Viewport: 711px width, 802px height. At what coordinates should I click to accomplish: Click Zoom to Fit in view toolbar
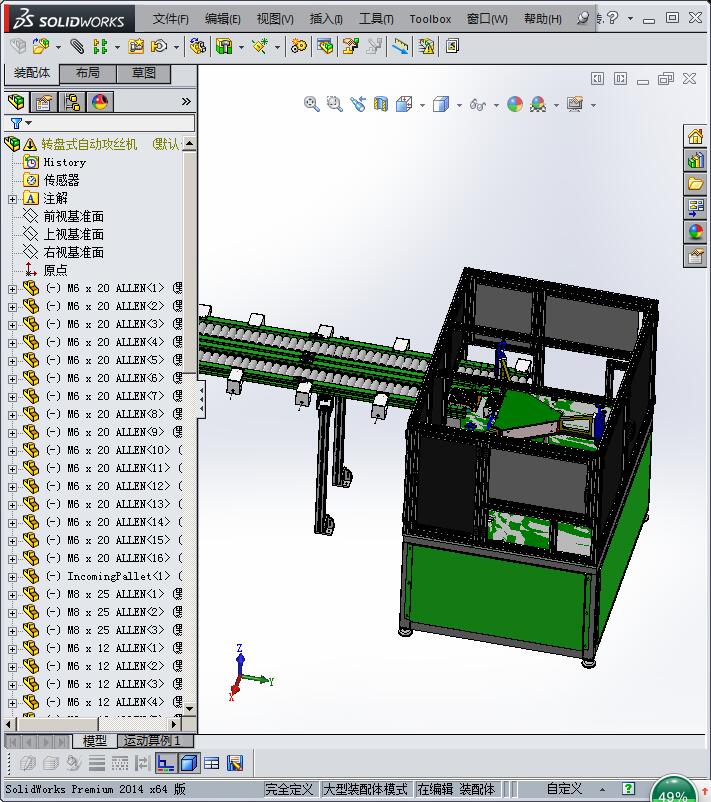(x=312, y=104)
